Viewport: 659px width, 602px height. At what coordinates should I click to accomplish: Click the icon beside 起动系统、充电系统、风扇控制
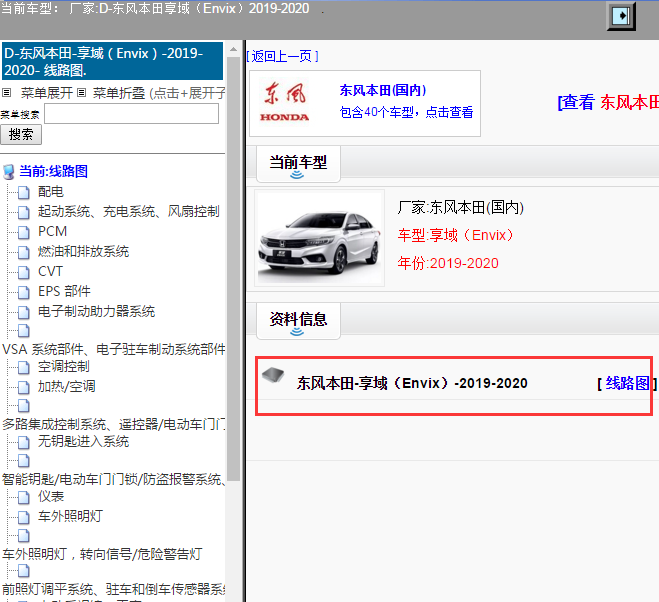pyautogui.click(x=24, y=212)
